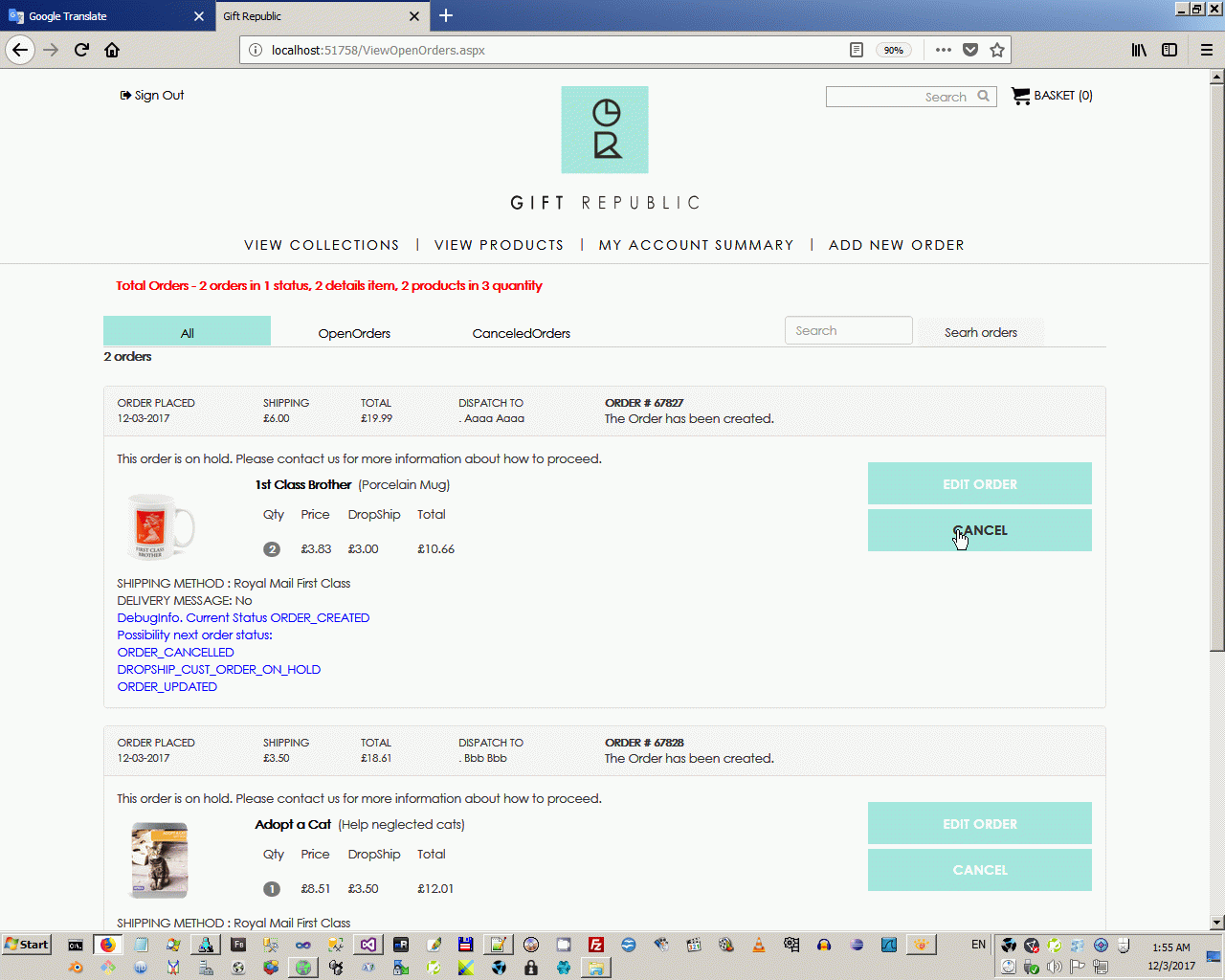Switch to the CanceledOrders tab
The width and height of the screenshot is (1225, 980).
522,333
